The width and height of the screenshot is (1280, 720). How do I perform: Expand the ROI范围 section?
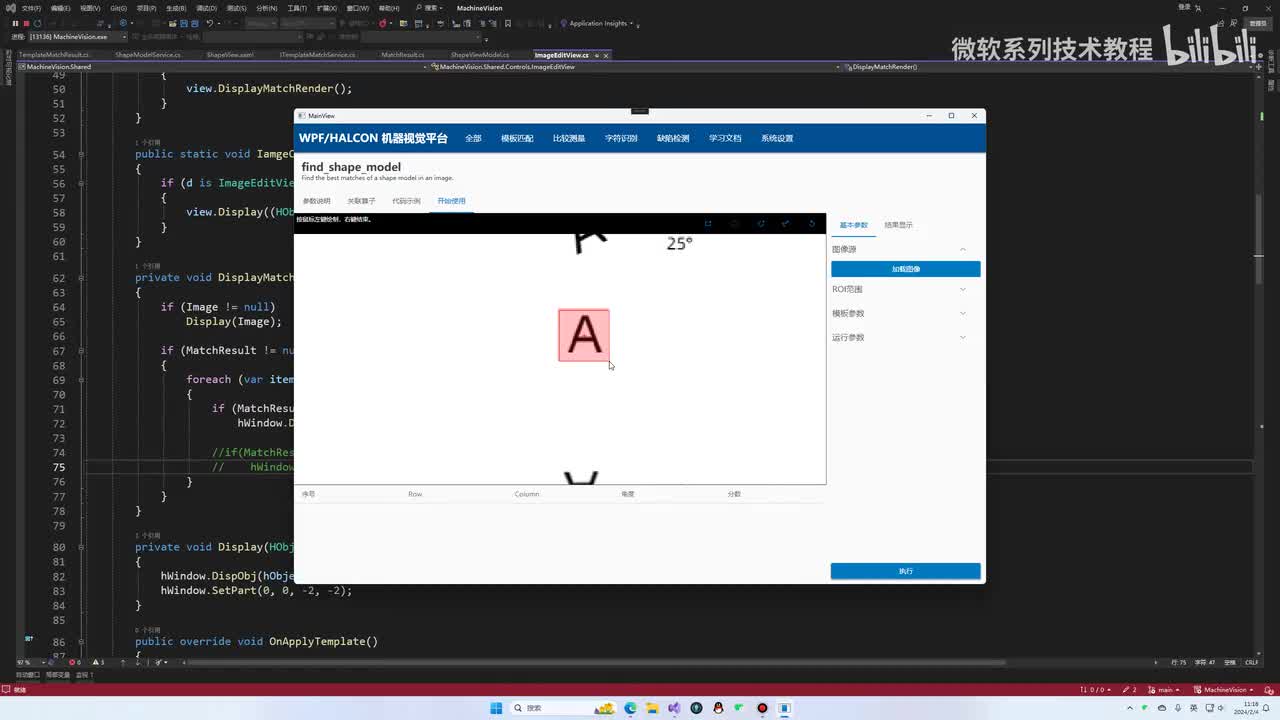(x=963, y=289)
